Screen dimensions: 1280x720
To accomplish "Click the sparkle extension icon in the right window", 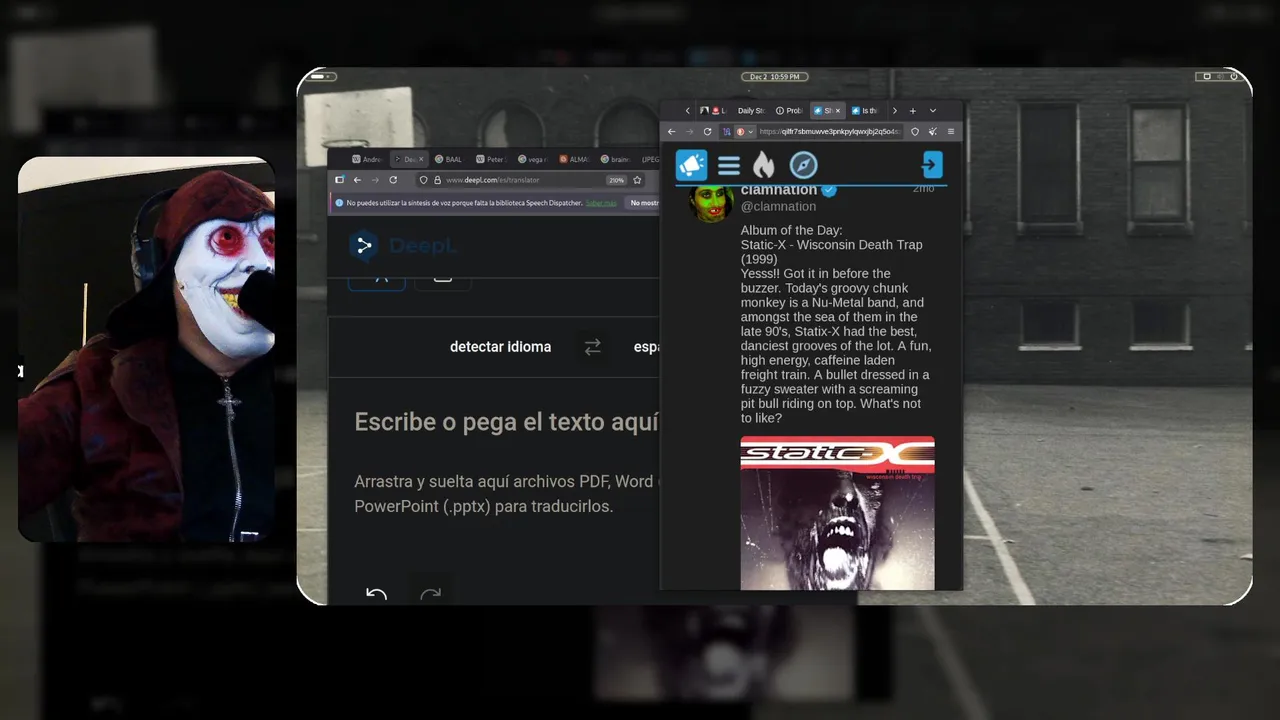I will tap(932, 131).
